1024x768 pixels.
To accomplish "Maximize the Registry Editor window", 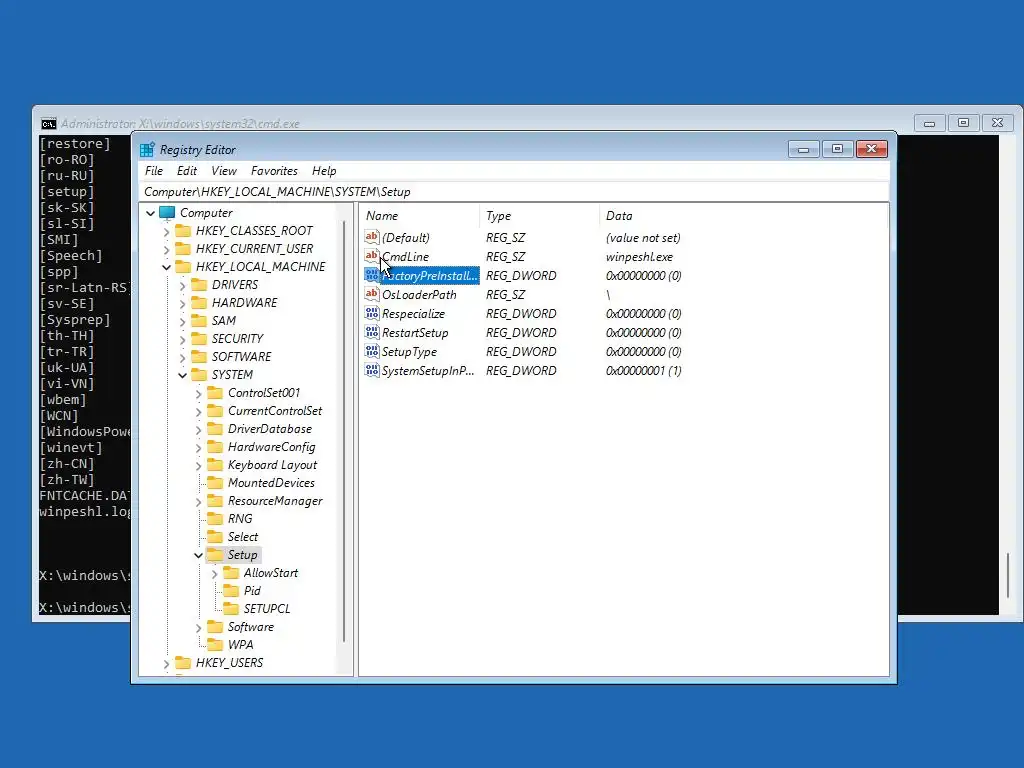I will point(837,150).
